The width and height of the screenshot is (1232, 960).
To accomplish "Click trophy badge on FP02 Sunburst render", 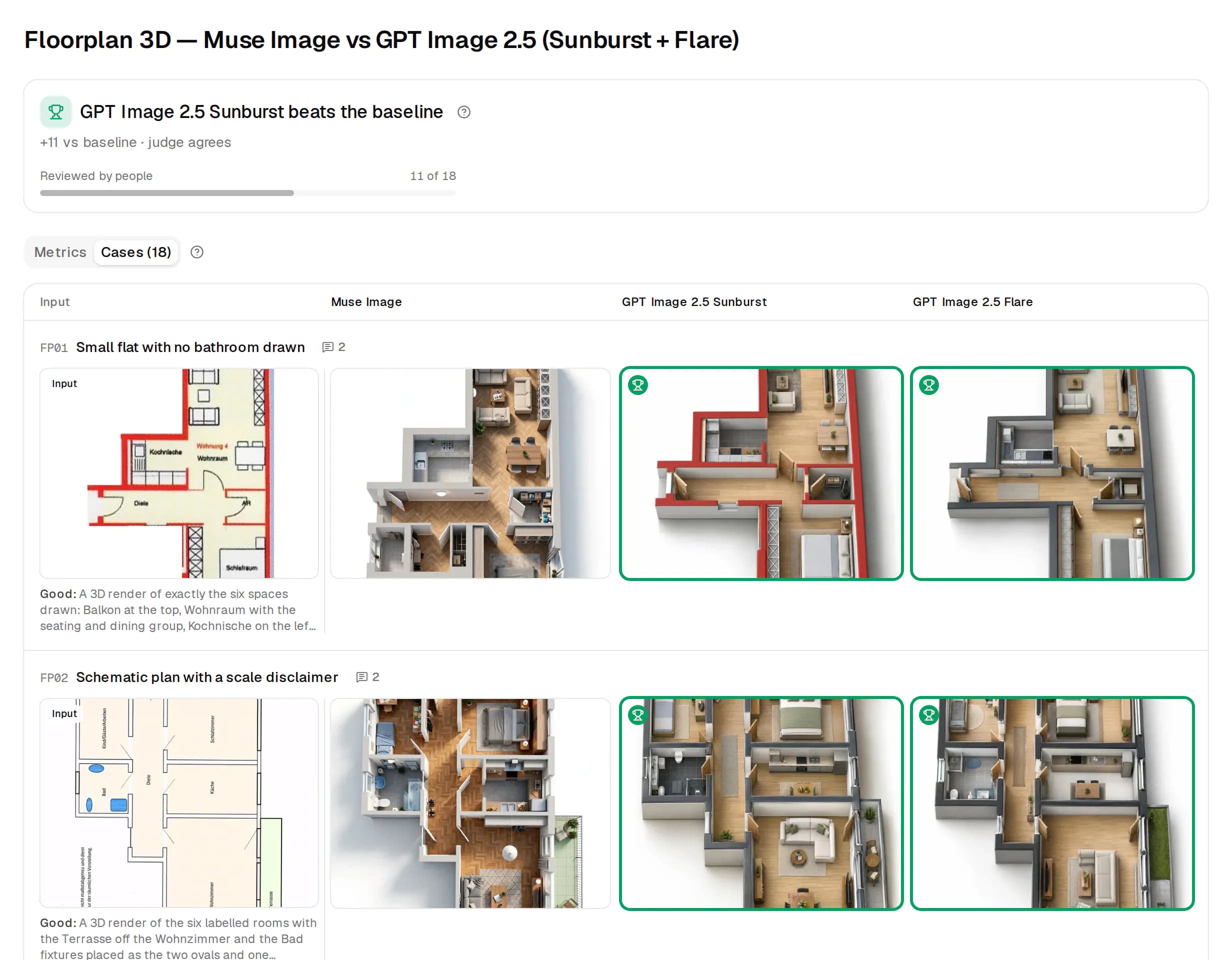I will pyautogui.click(x=638, y=715).
